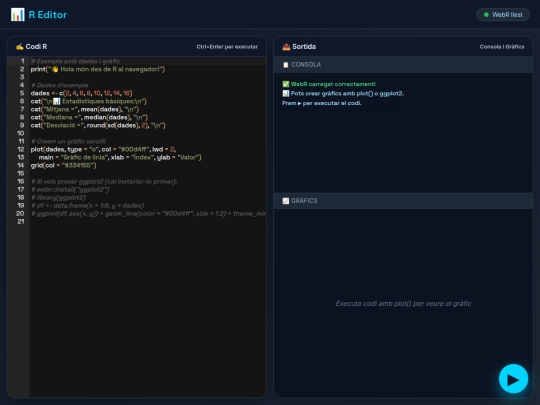Click the R Editor bar chart logo icon
540x405 pixels.
tap(18, 15)
